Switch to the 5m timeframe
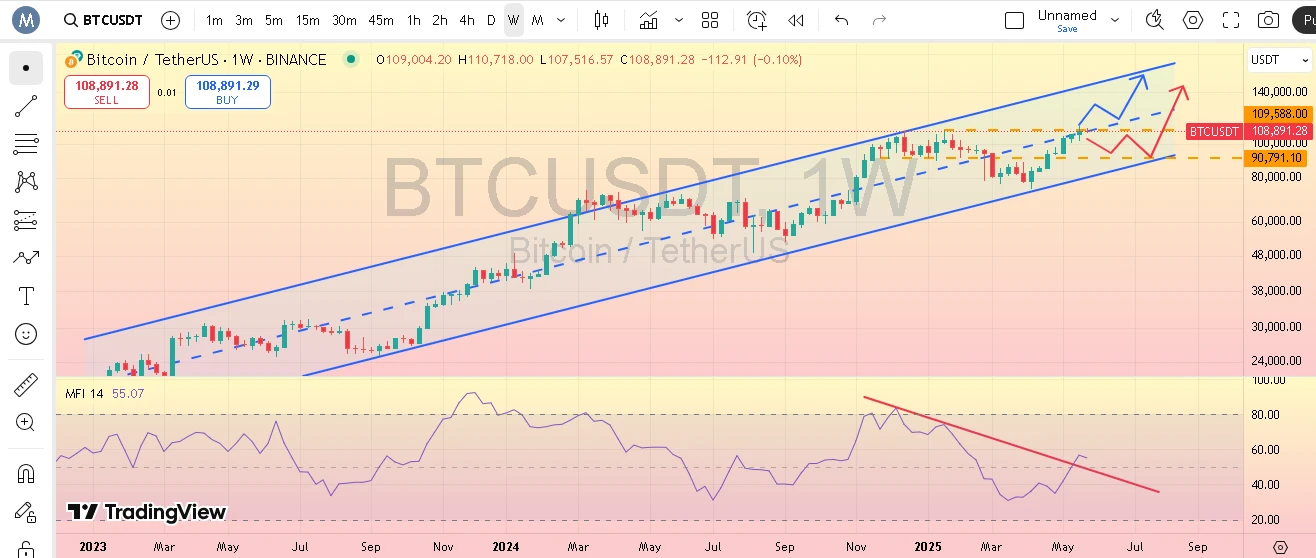This screenshot has width=1316, height=558. (274, 20)
